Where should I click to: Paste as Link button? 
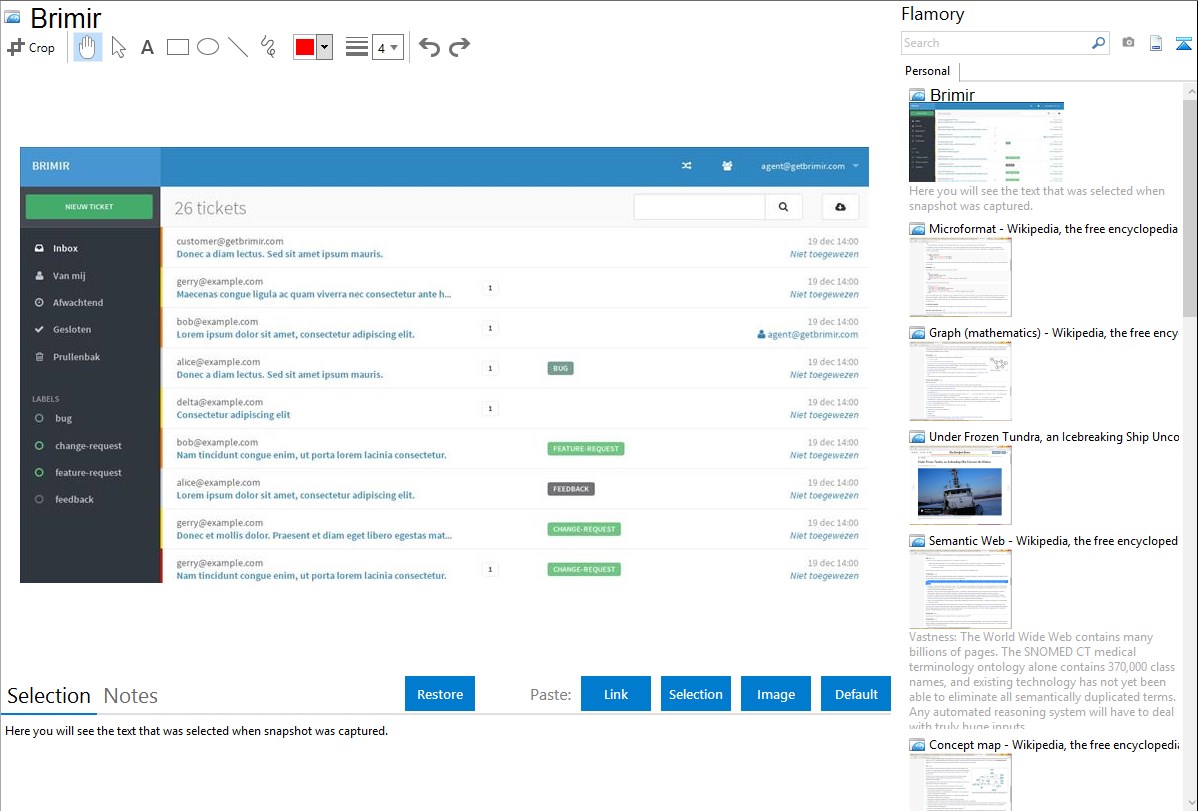click(x=616, y=693)
